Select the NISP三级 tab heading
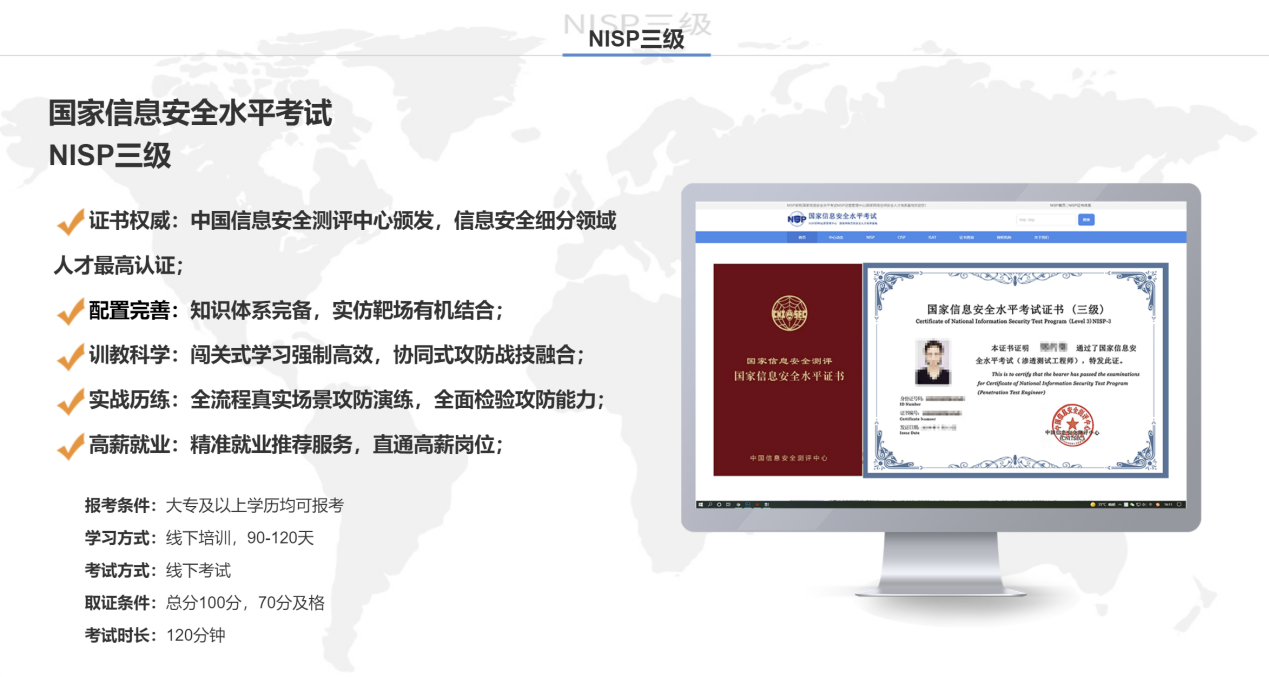This screenshot has height=677, width=1269. click(x=636, y=40)
